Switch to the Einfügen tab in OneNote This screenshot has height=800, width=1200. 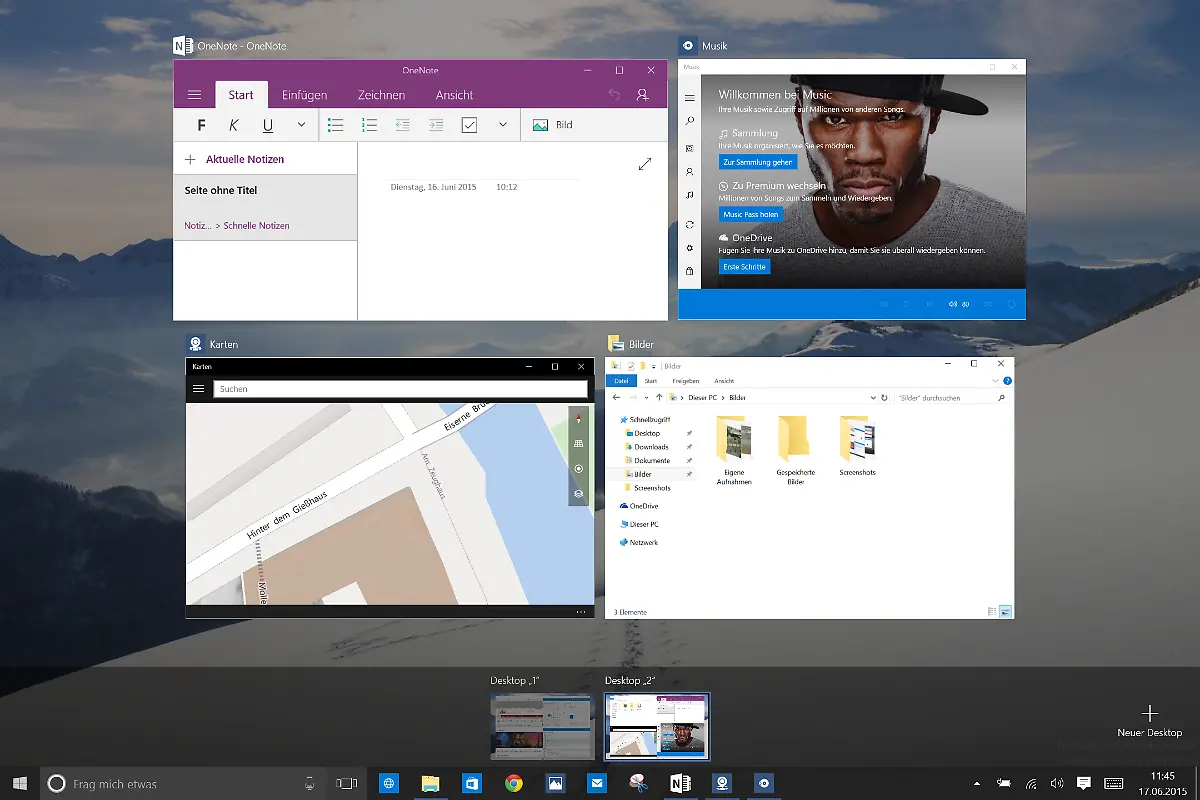[x=304, y=94]
